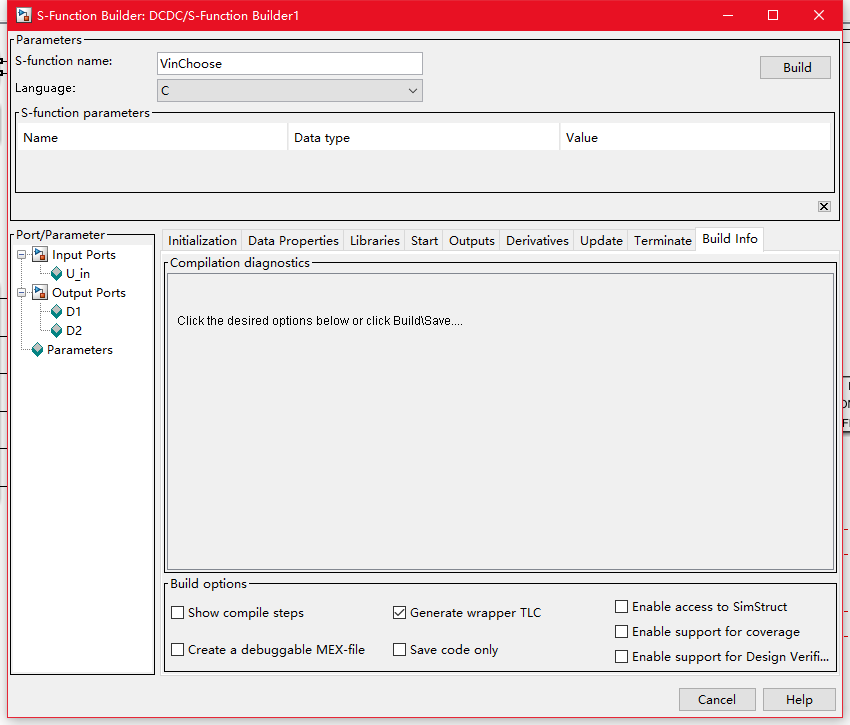Click the S-Function Builder title bar icon
This screenshot has height=725, width=850.
tap(23, 15)
